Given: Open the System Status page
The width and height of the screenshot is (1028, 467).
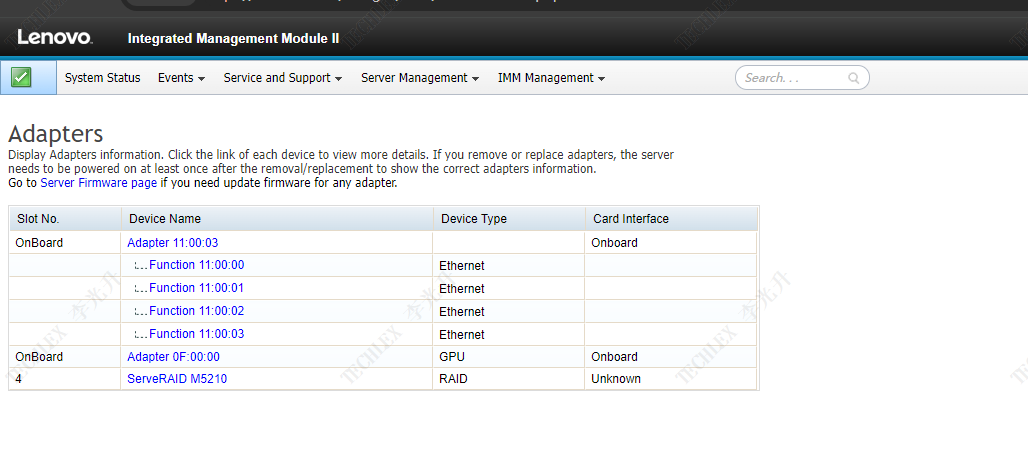Looking at the screenshot, I should 102,77.
